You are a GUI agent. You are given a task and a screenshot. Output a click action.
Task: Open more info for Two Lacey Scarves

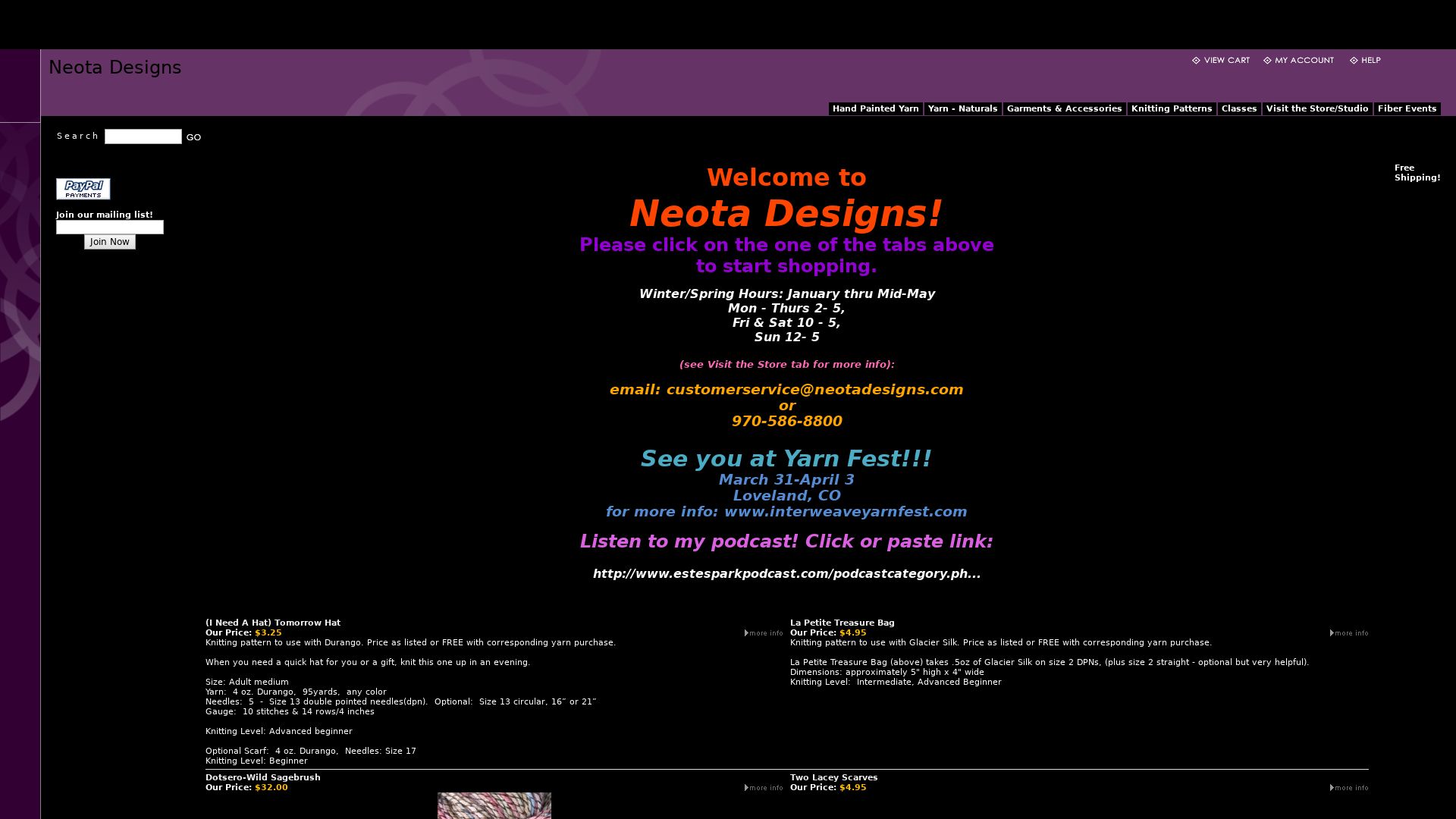point(1350,788)
